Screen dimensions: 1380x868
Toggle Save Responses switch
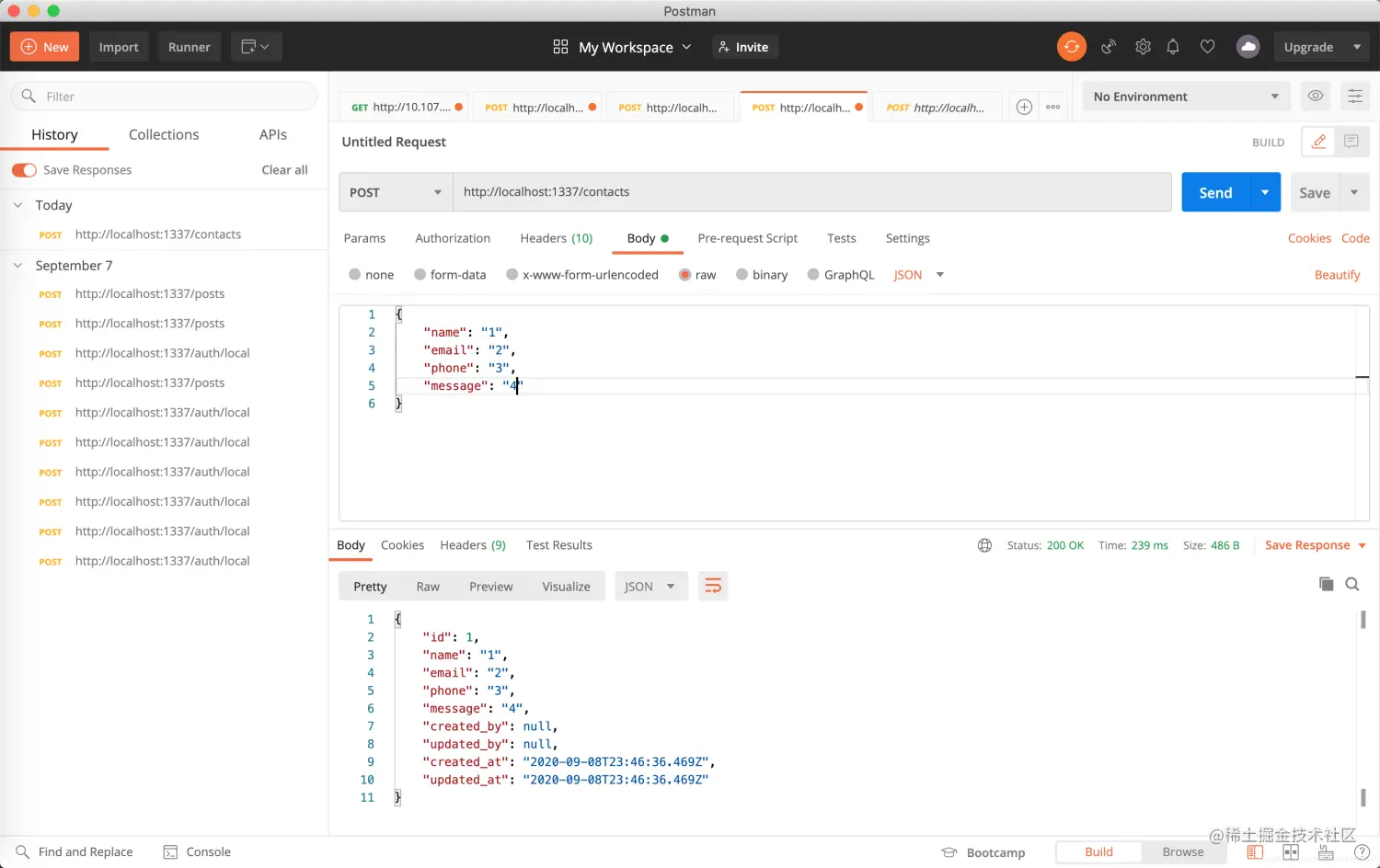(x=24, y=170)
